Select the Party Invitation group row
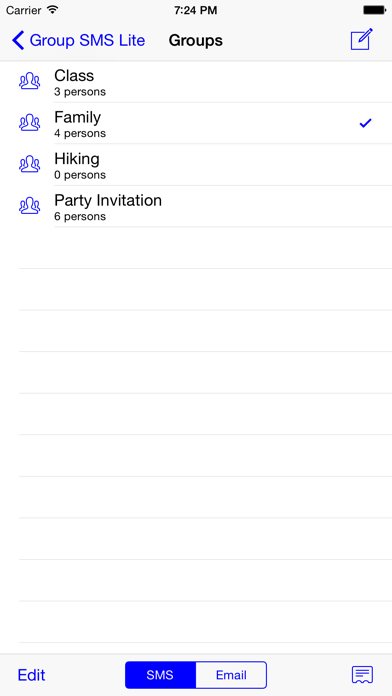 pos(196,206)
